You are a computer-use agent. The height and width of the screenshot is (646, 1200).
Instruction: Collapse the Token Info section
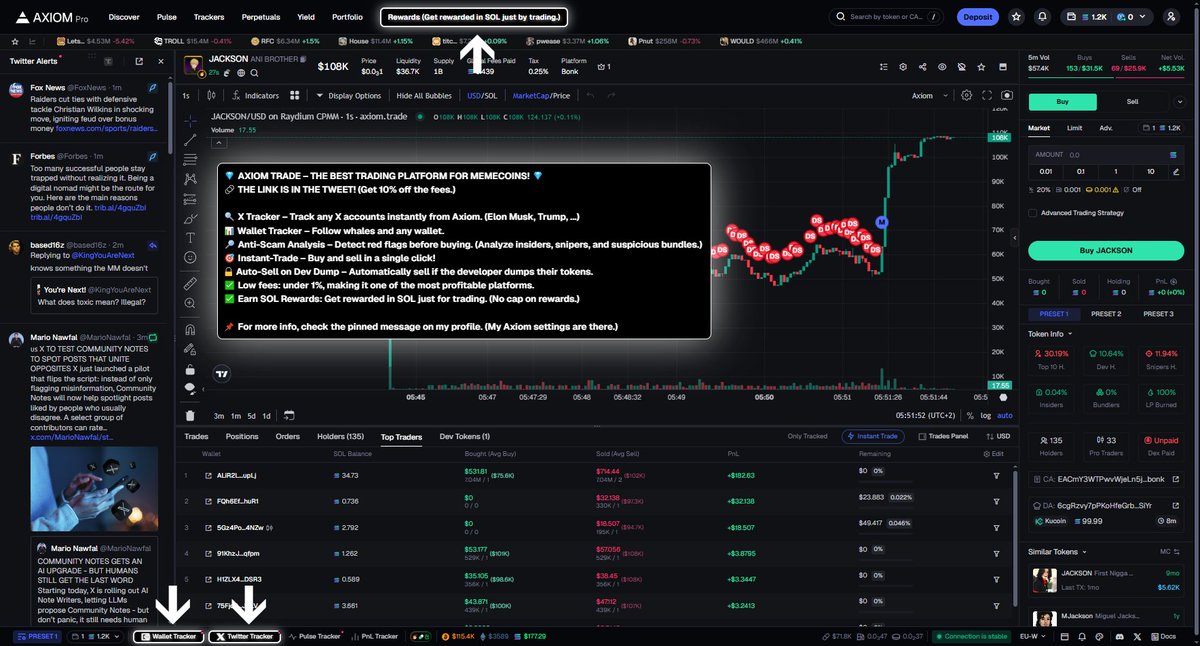(x=1050, y=334)
